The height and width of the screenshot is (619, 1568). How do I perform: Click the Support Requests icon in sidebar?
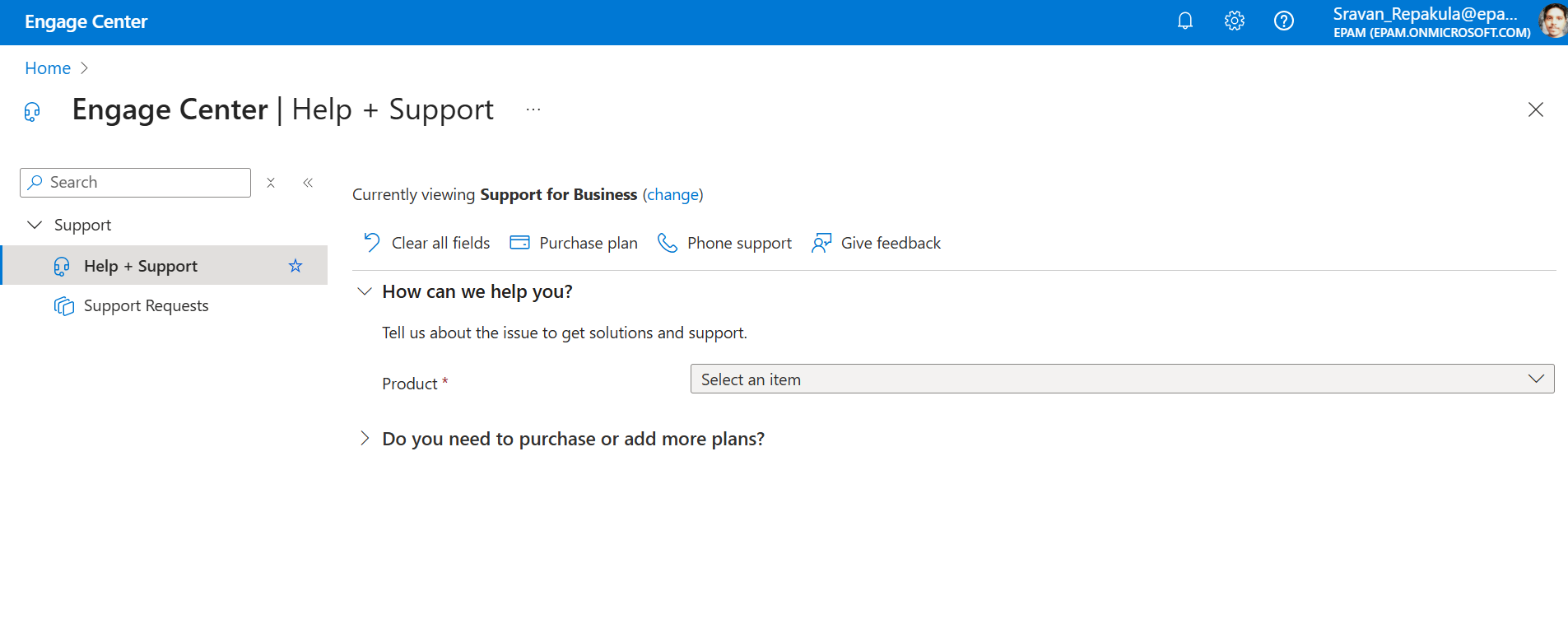[63, 306]
